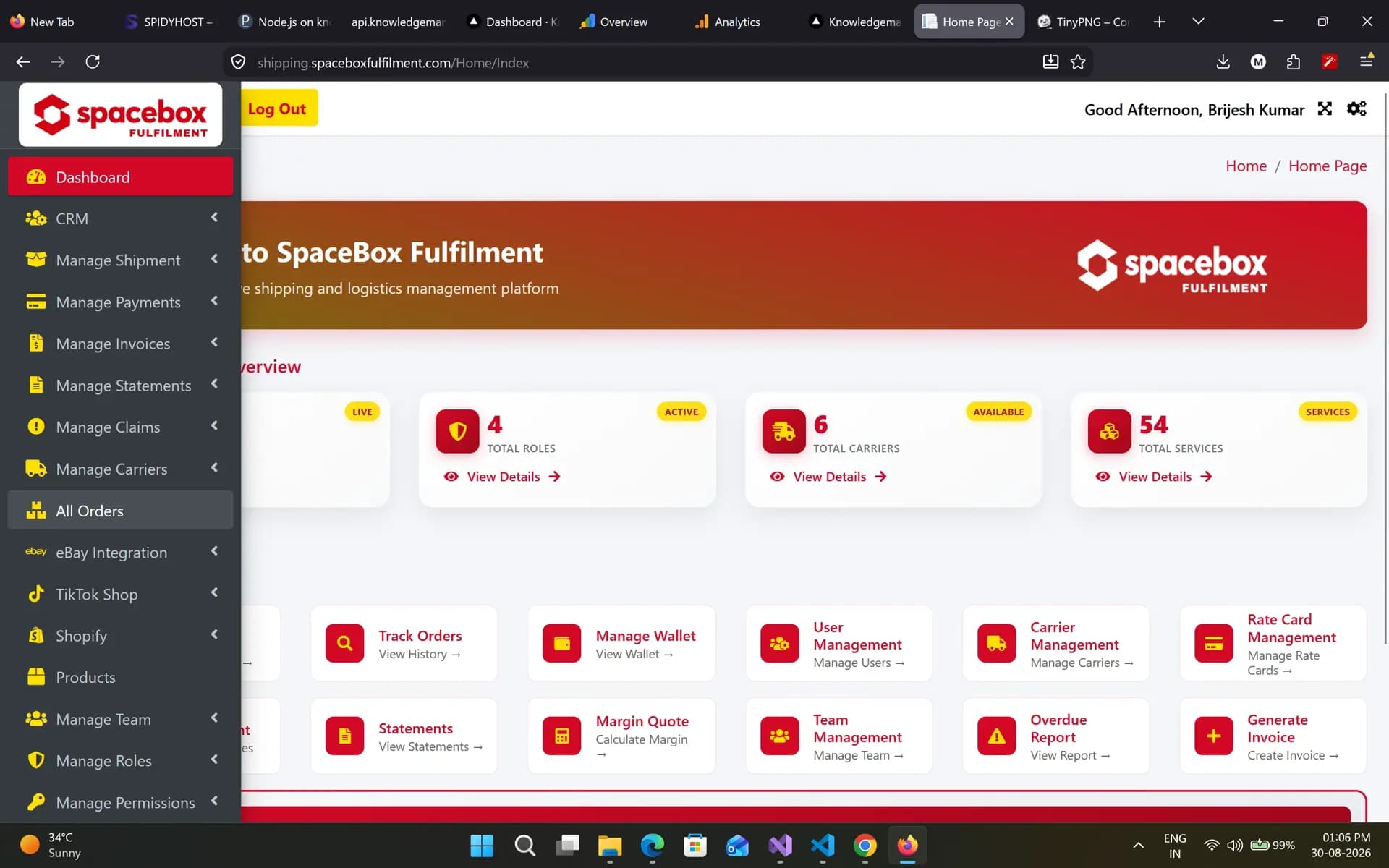Click the Manage Claims exclamation icon
Screen dimensions: 1389x868
pyautogui.click(x=36, y=427)
